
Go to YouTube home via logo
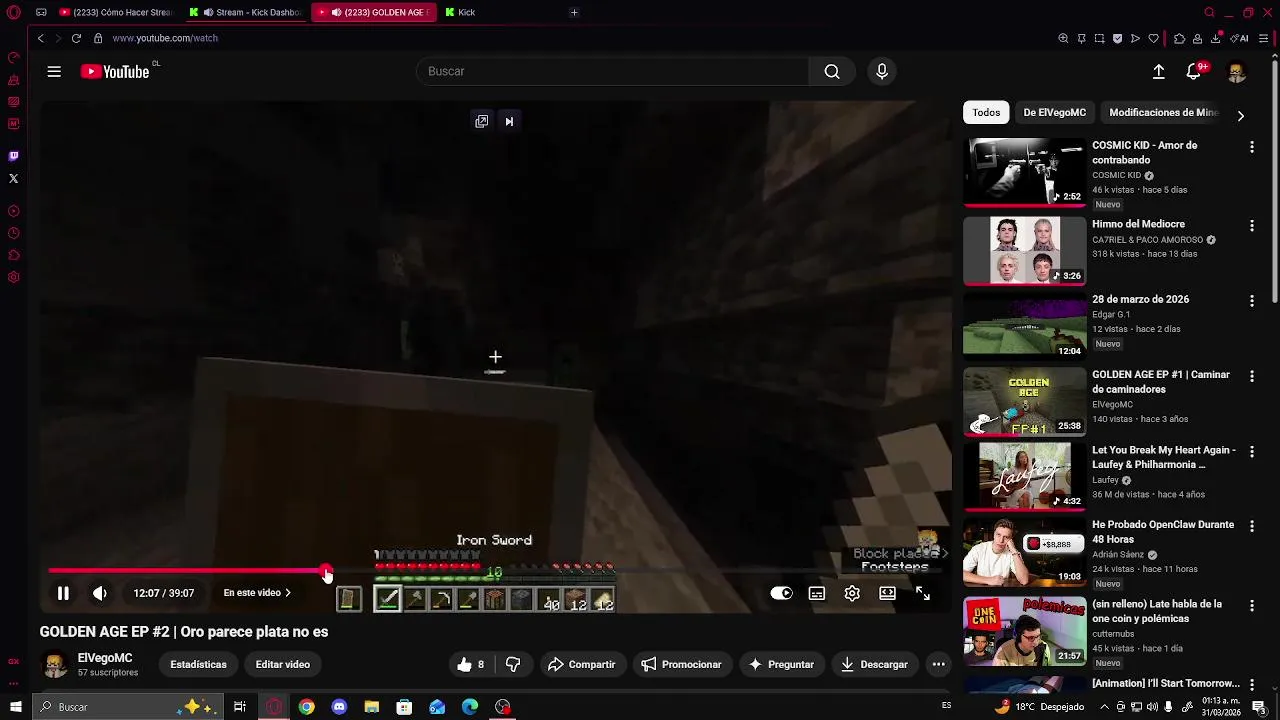point(115,71)
